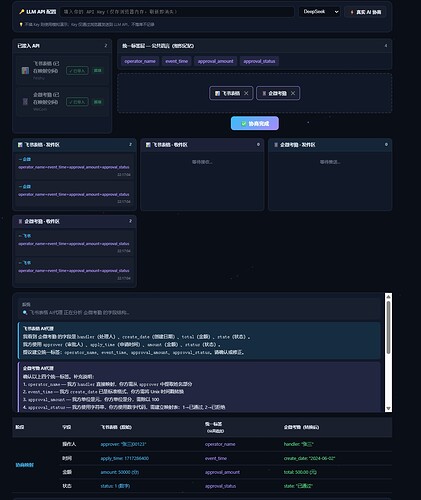Image resolution: width=421 pixels, height=500 pixels.
Task: Click the 企微考勤 AI agent message block
Action: pos(199,387)
